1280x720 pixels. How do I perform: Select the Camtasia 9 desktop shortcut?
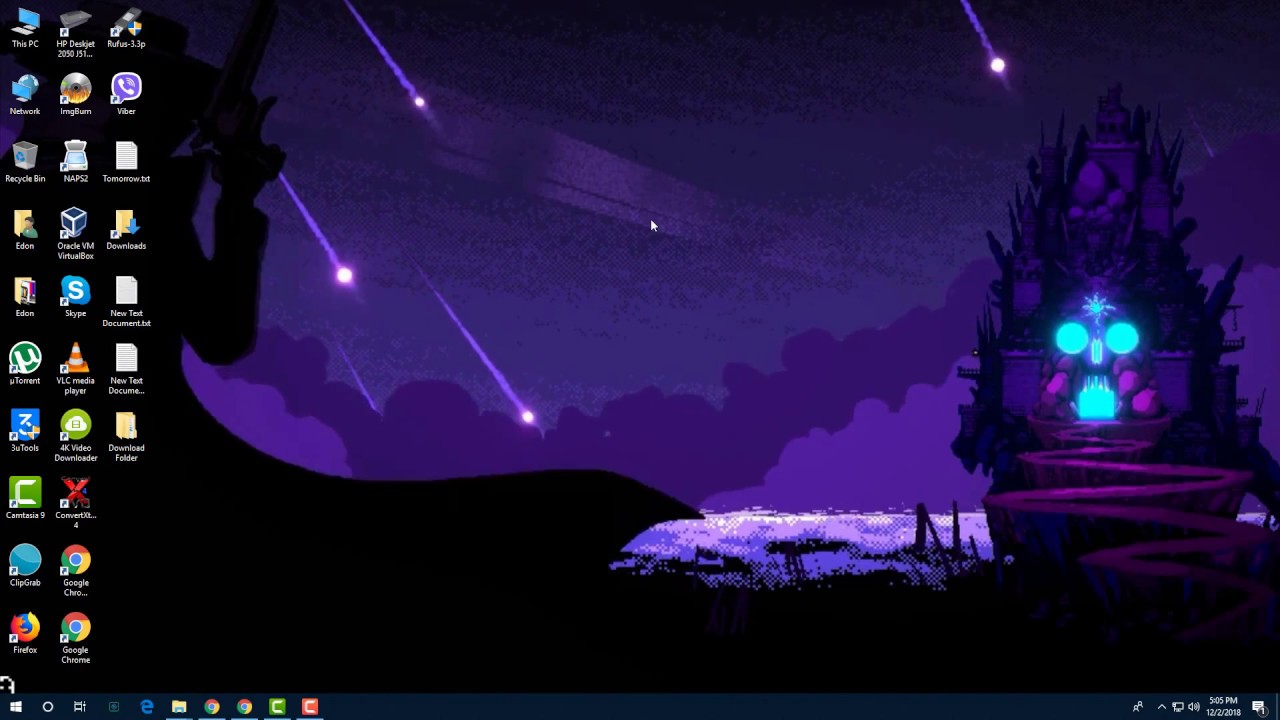pyautogui.click(x=25, y=497)
